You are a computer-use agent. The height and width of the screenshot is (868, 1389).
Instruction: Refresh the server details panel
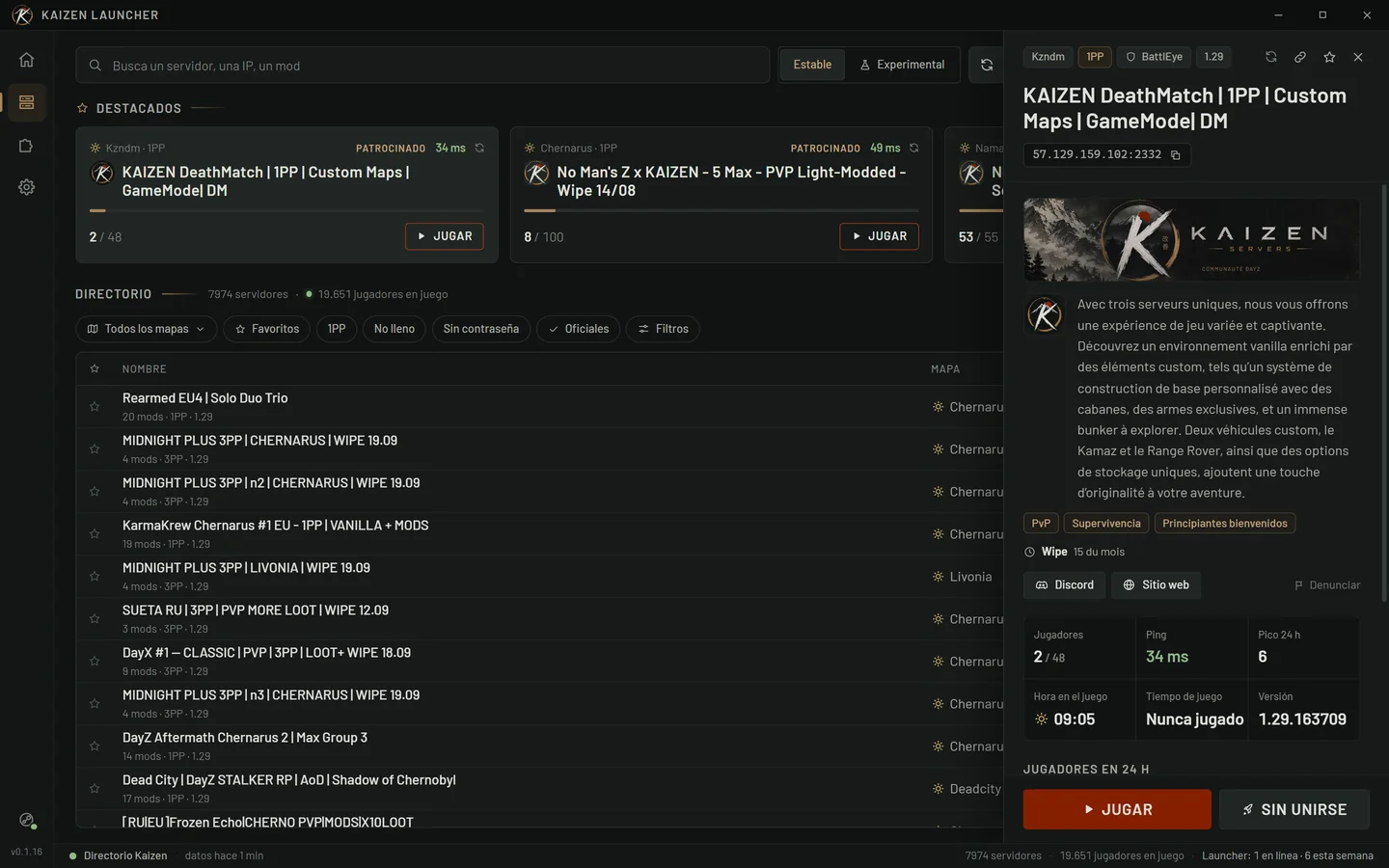(x=1271, y=57)
